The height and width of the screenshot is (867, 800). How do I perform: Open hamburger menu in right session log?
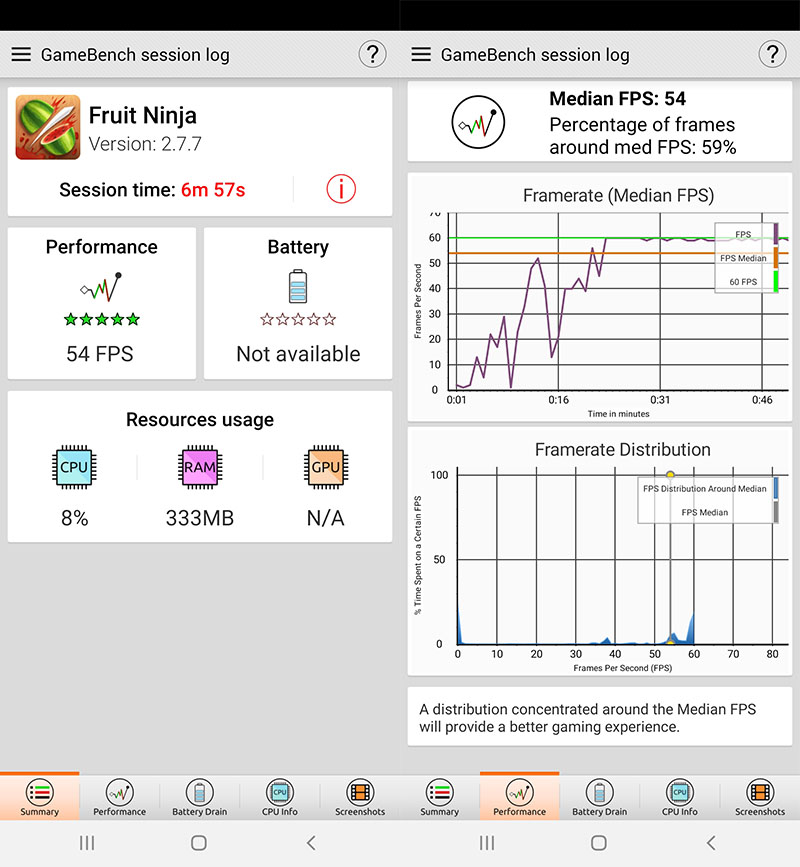pyautogui.click(x=421, y=54)
